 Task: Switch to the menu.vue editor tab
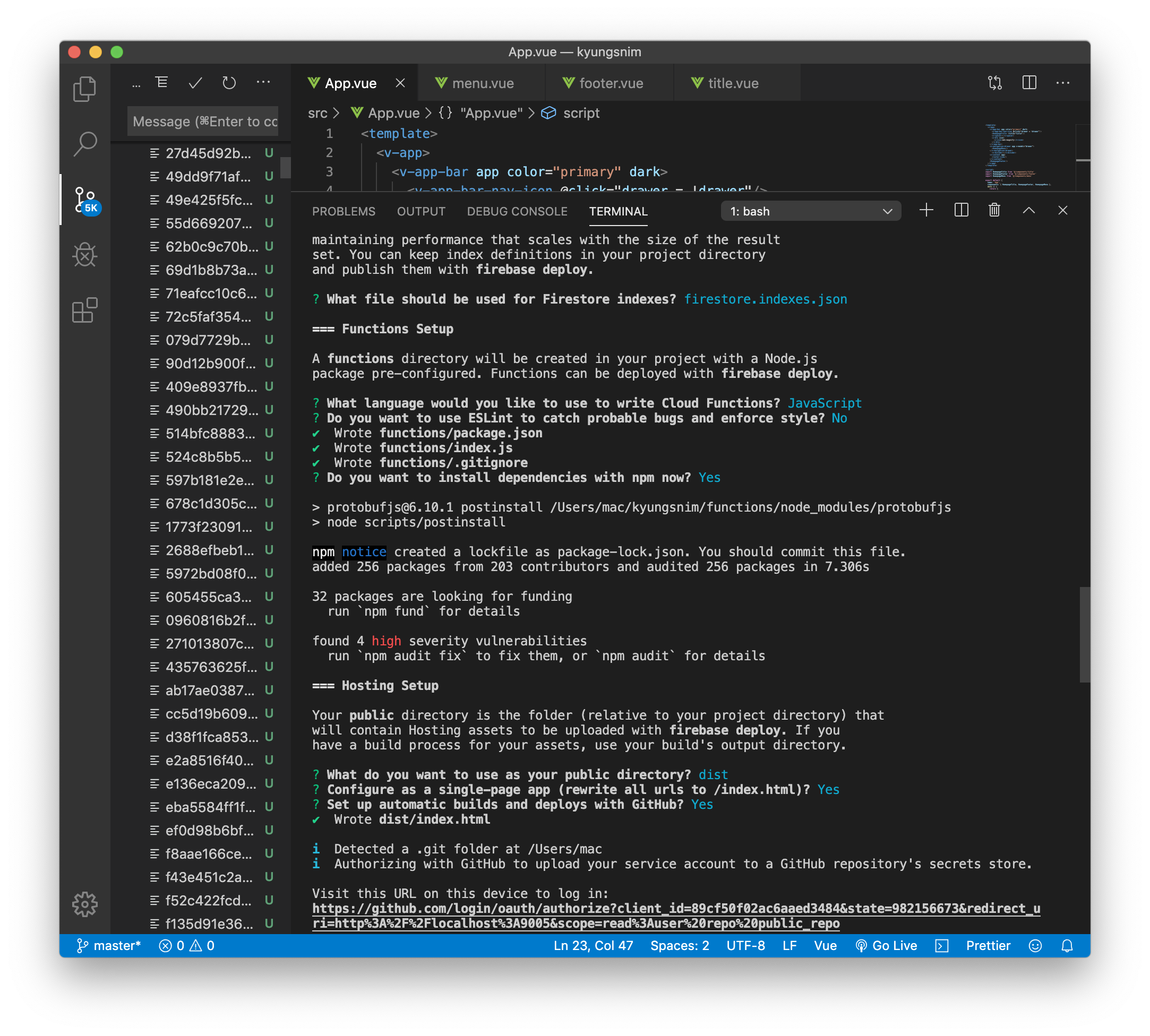pyautogui.click(x=482, y=83)
